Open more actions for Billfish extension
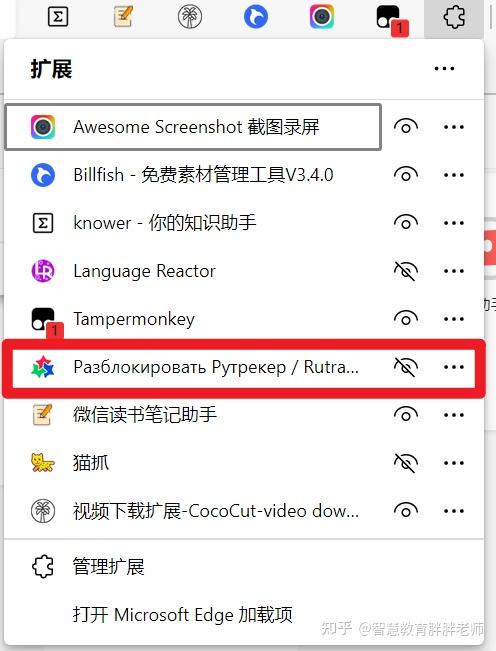The width and height of the screenshot is (496, 651). [453, 175]
